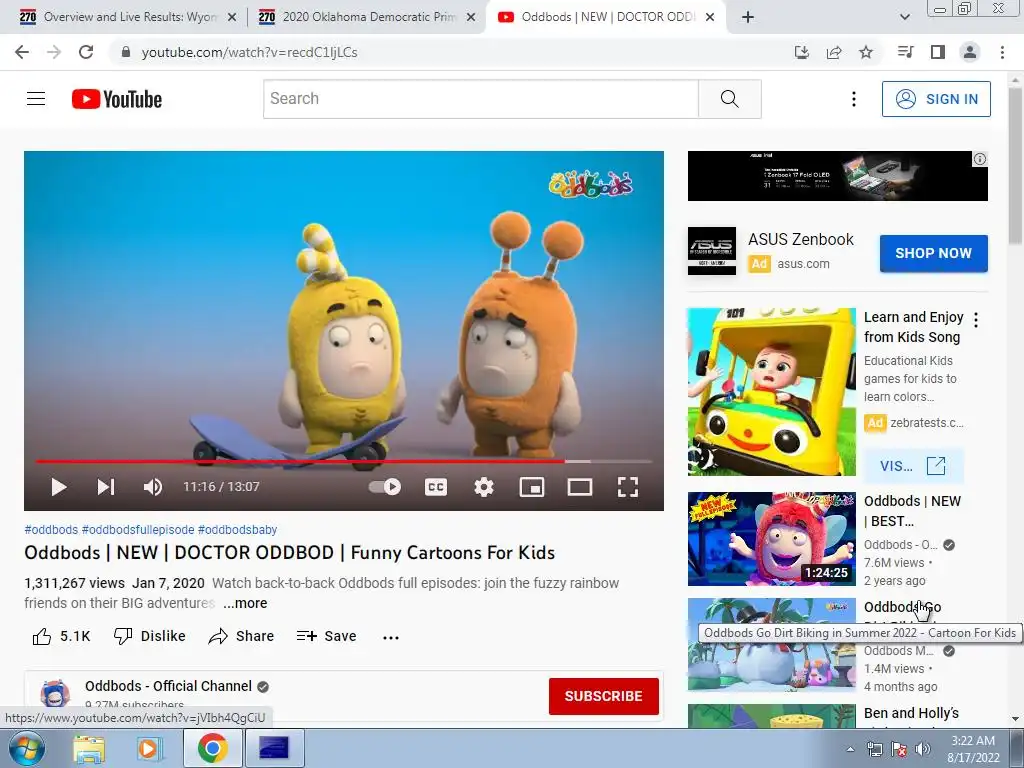The height and width of the screenshot is (768, 1024).
Task: Open ASUS Zenbook ad logo
Action: (712, 251)
